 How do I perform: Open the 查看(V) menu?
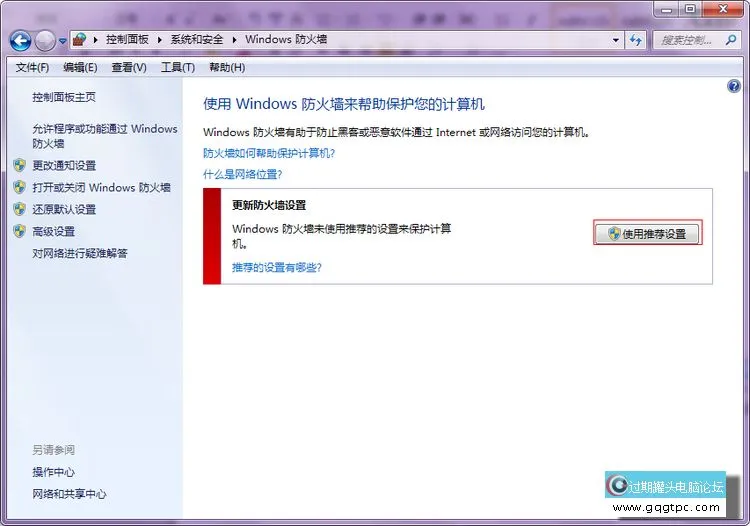tap(129, 67)
